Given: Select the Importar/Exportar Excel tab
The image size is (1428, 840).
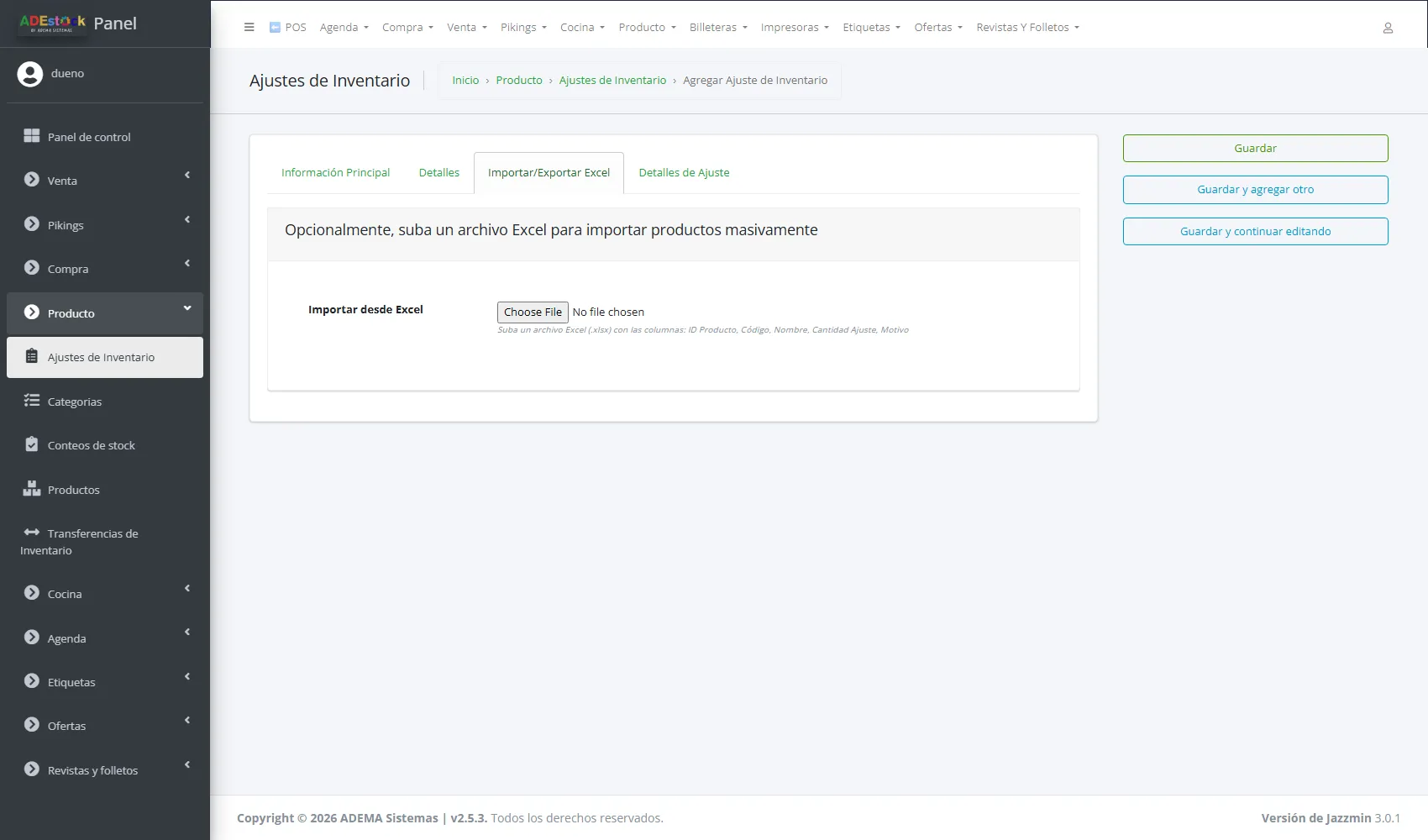Looking at the screenshot, I should (549, 173).
